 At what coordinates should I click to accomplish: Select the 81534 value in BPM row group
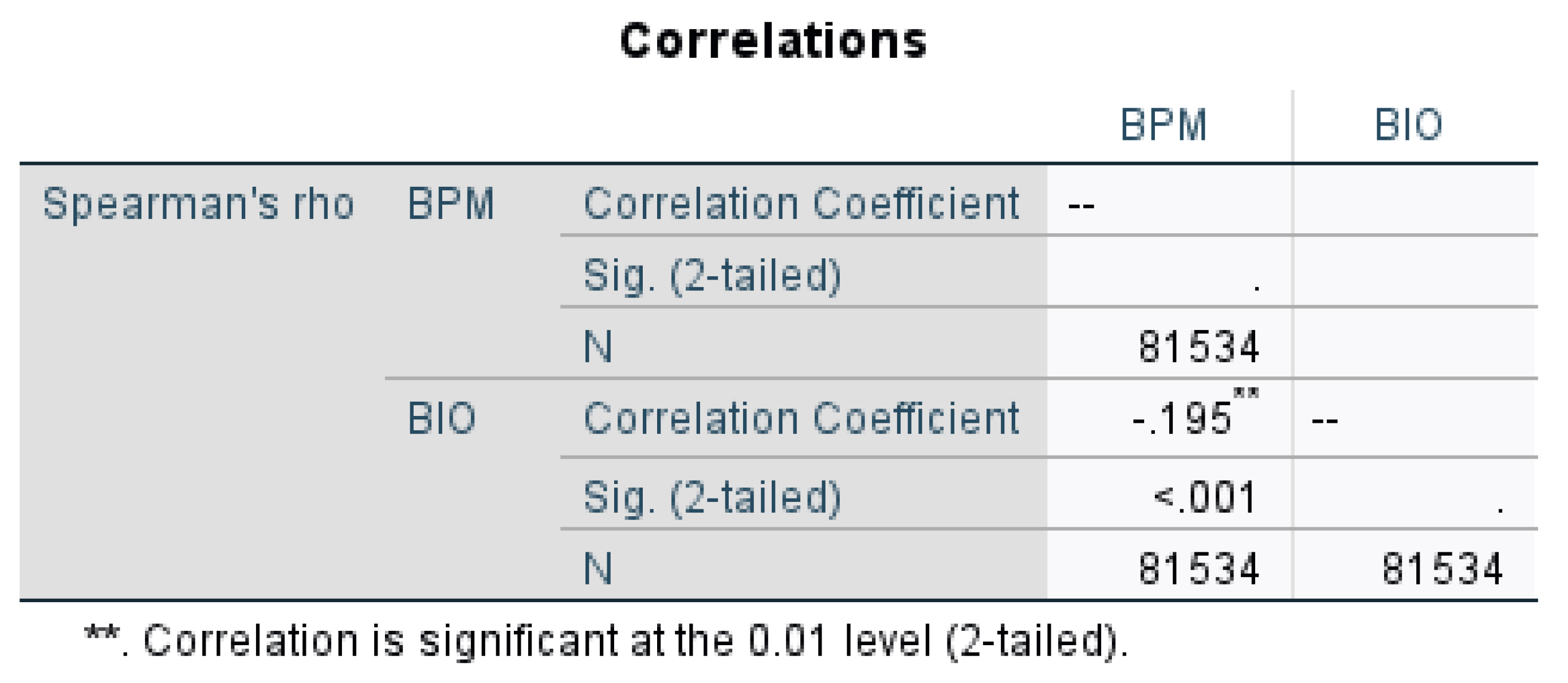1198,347
